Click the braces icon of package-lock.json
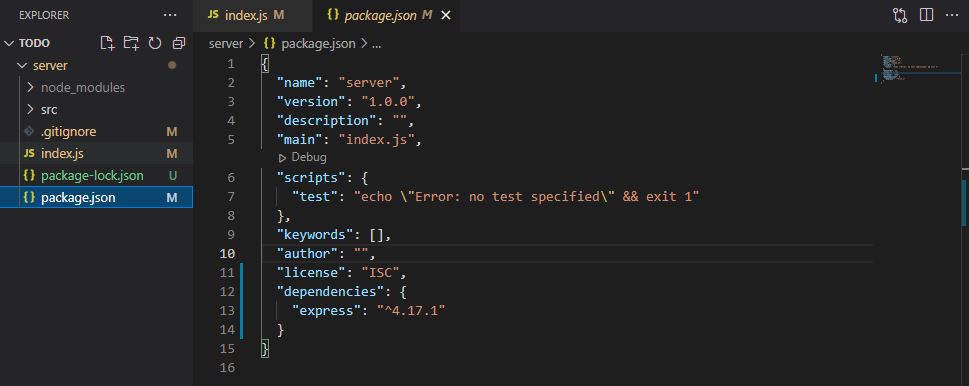Viewport: 969px width, 386px height. click(x=28, y=175)
